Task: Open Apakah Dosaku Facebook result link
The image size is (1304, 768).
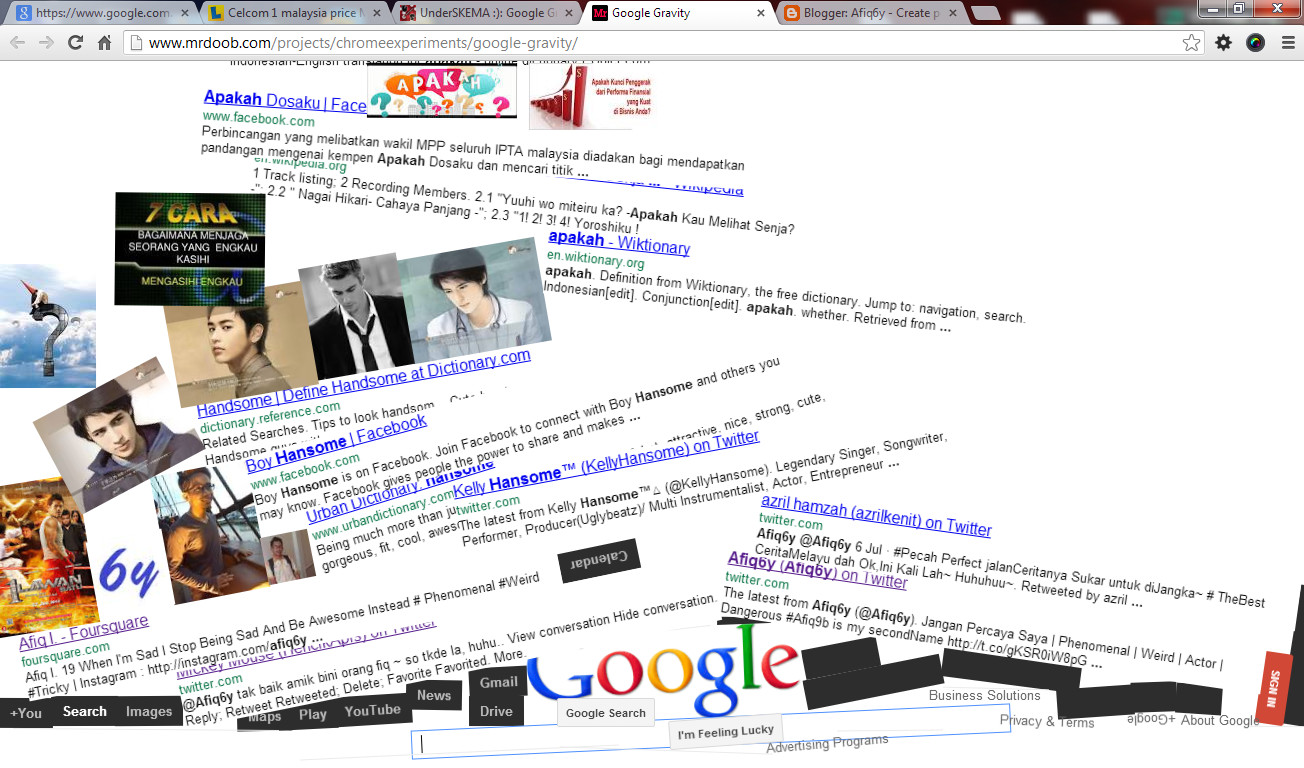Action: 285,101
